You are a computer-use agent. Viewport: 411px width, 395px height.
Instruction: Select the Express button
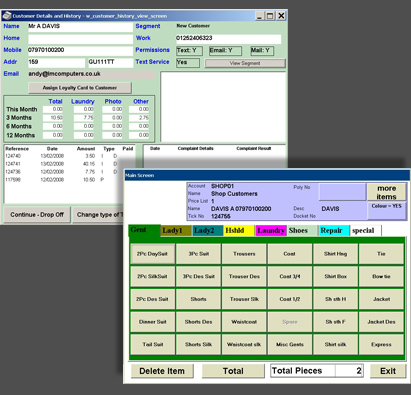pyautogui.click(x=381, y=345)
